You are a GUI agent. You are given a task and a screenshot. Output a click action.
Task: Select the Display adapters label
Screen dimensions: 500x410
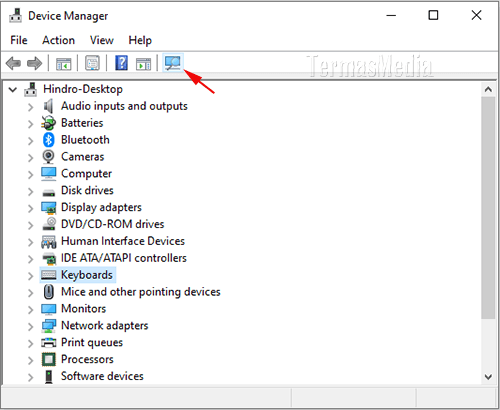(x=101, y=207)
